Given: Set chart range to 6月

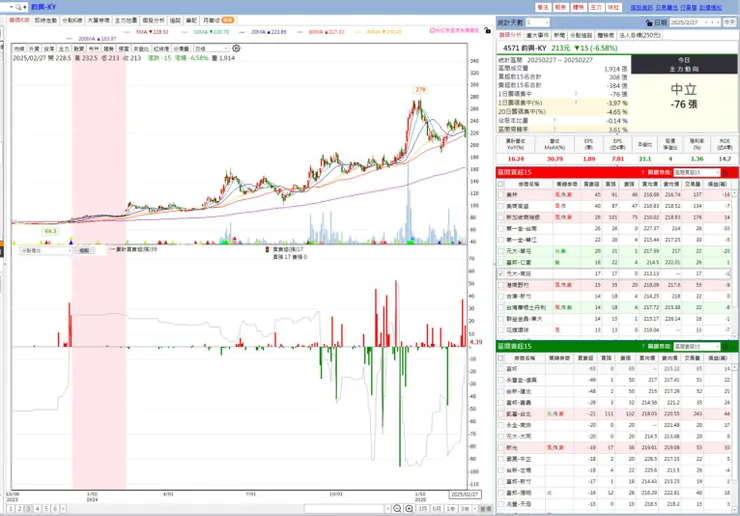Looking at the screenshot, I should click(437, 509).
